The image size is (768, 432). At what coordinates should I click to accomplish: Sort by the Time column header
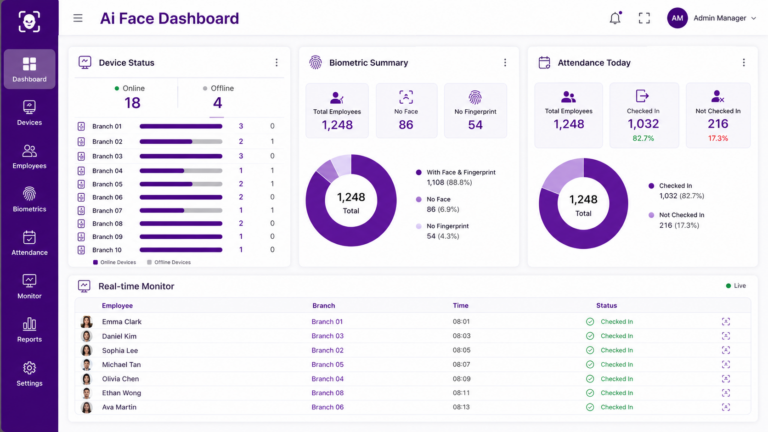coord(460,306)
